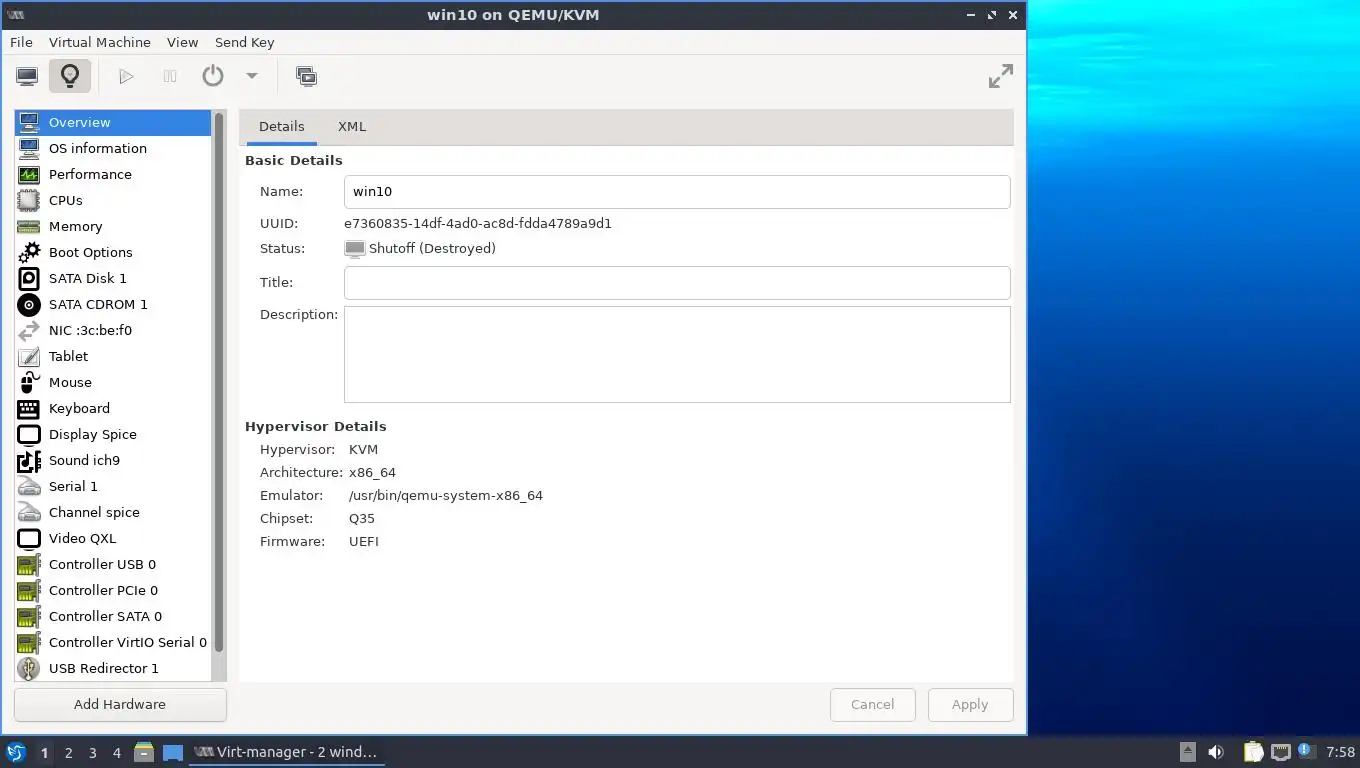Viewport: 1360px width, 768px height.
Task: Power on the virtual machine
Action: click(126, 76)
